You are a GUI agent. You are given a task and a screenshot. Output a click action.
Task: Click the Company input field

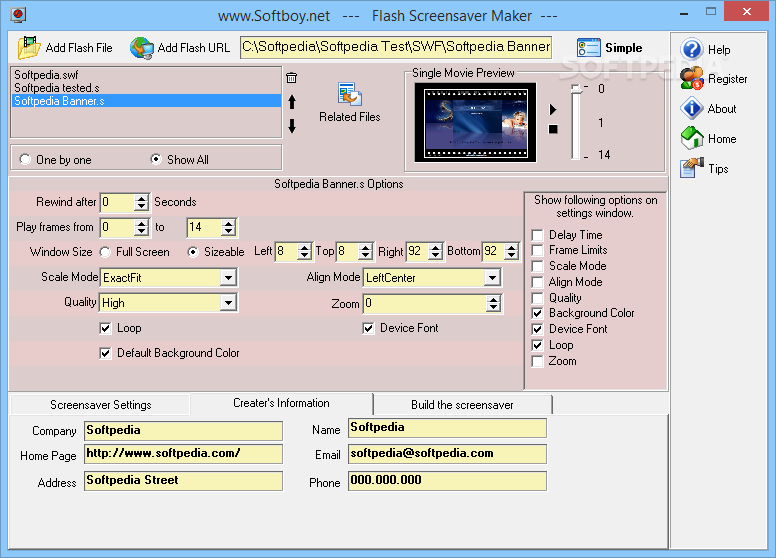point(183,430)
